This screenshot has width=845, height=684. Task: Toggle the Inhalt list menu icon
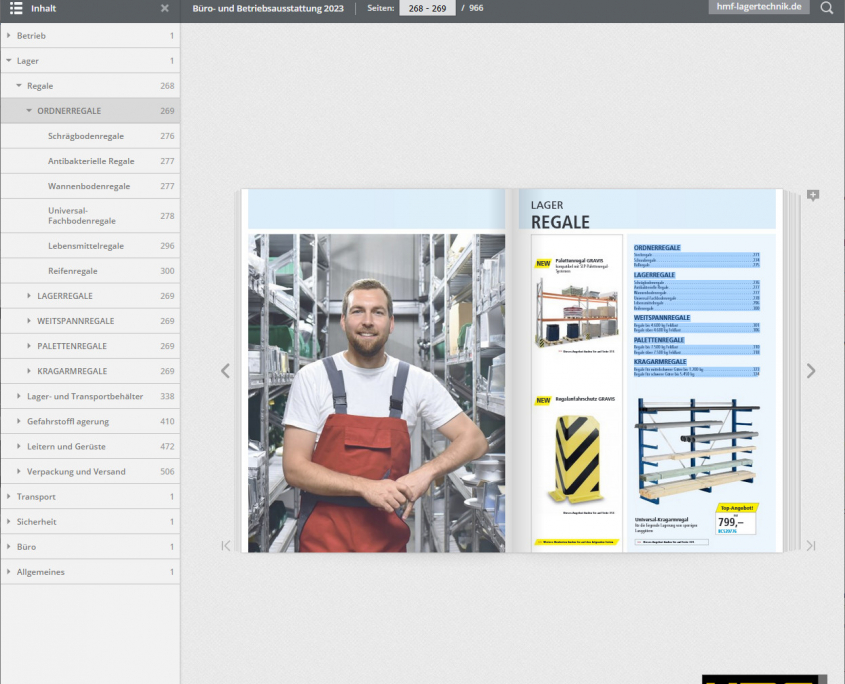tap(16, 8)
